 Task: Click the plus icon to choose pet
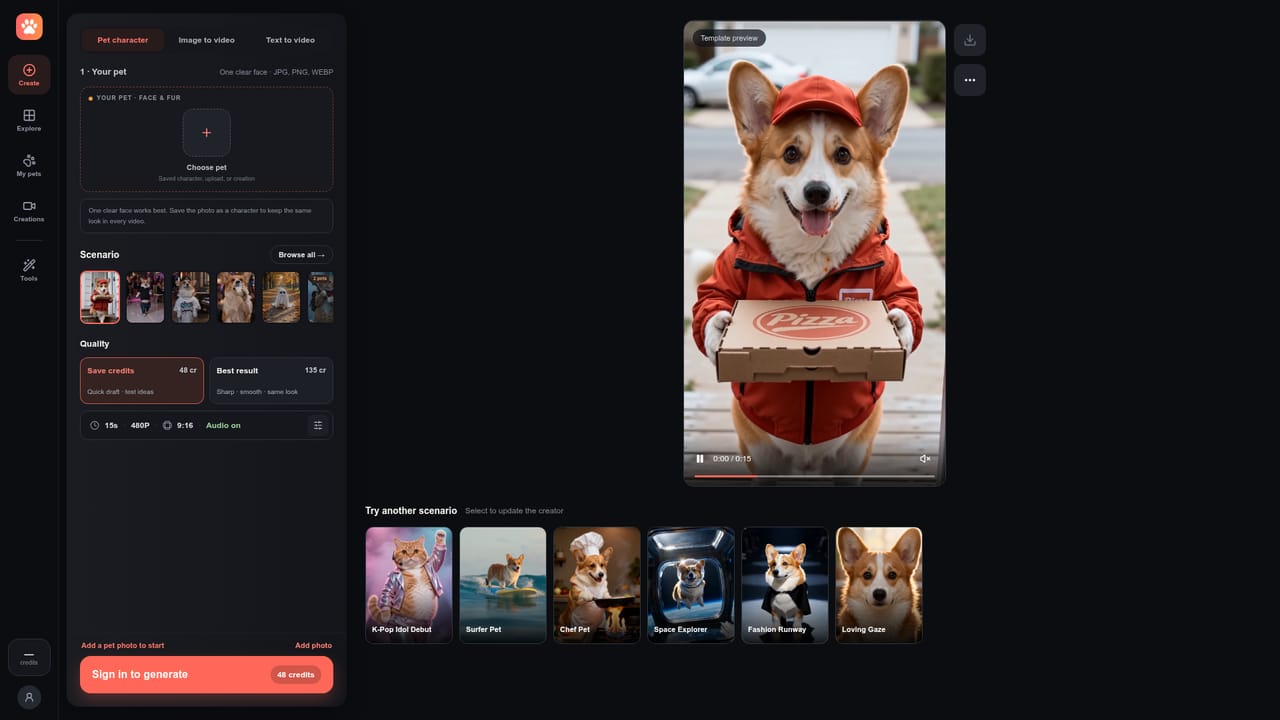[x=207, y=133]
